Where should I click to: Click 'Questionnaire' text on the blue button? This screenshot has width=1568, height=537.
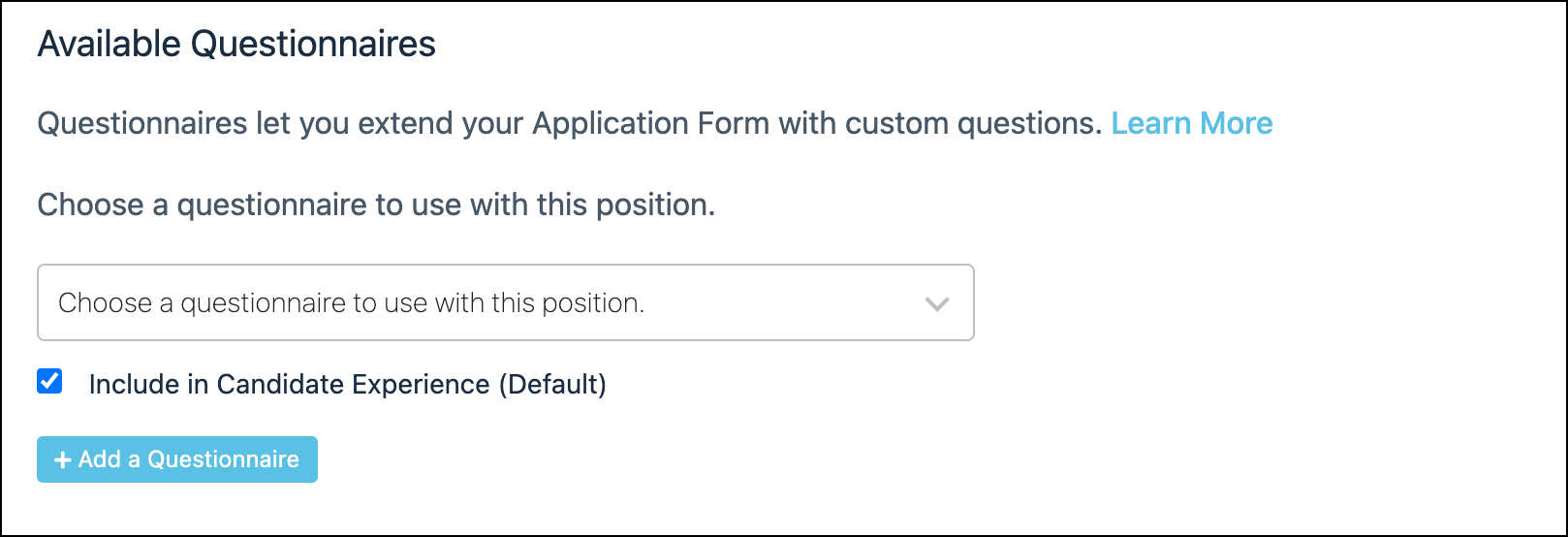(223, 460)
